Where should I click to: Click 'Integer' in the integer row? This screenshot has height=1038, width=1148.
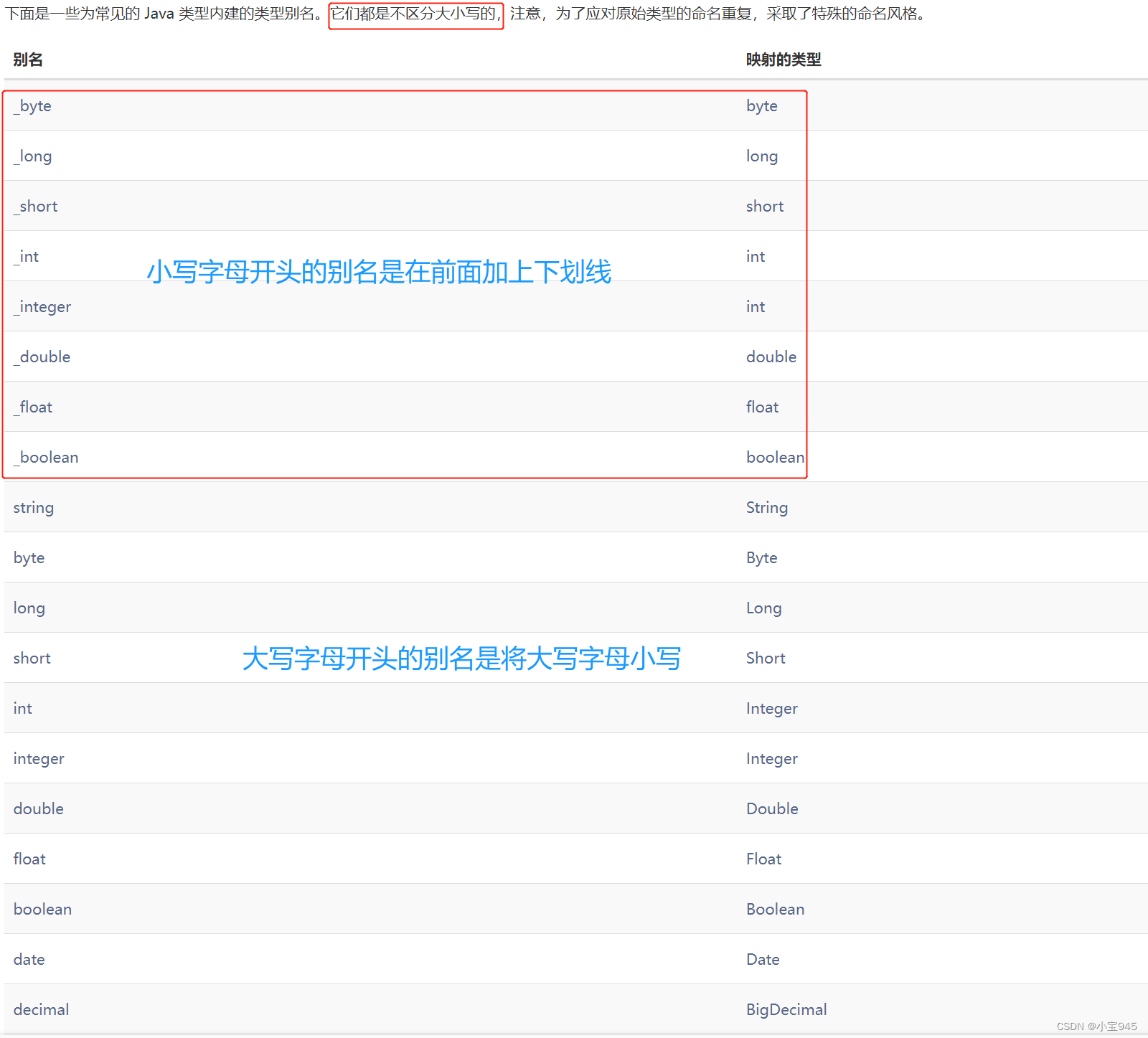(x=772, y=759)
